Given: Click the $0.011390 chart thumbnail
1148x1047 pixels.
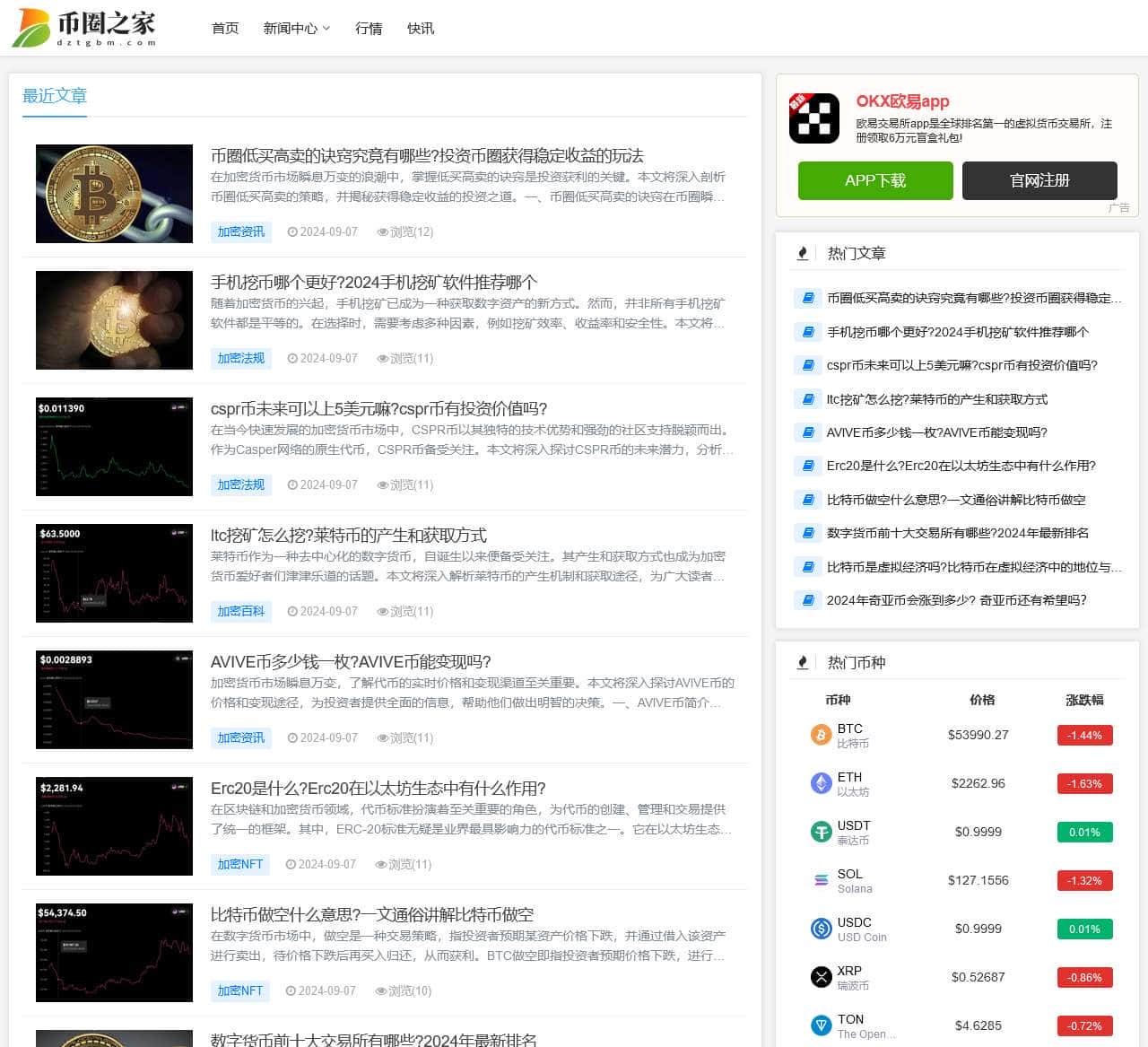Looking at the screenshot, I should tap(114, 447).
